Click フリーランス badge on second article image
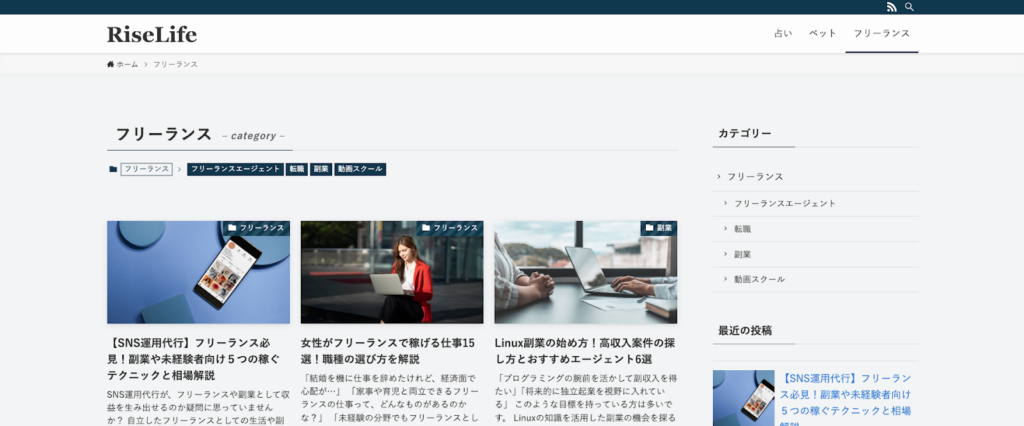 pyautogui.click(x=450, y=228)
